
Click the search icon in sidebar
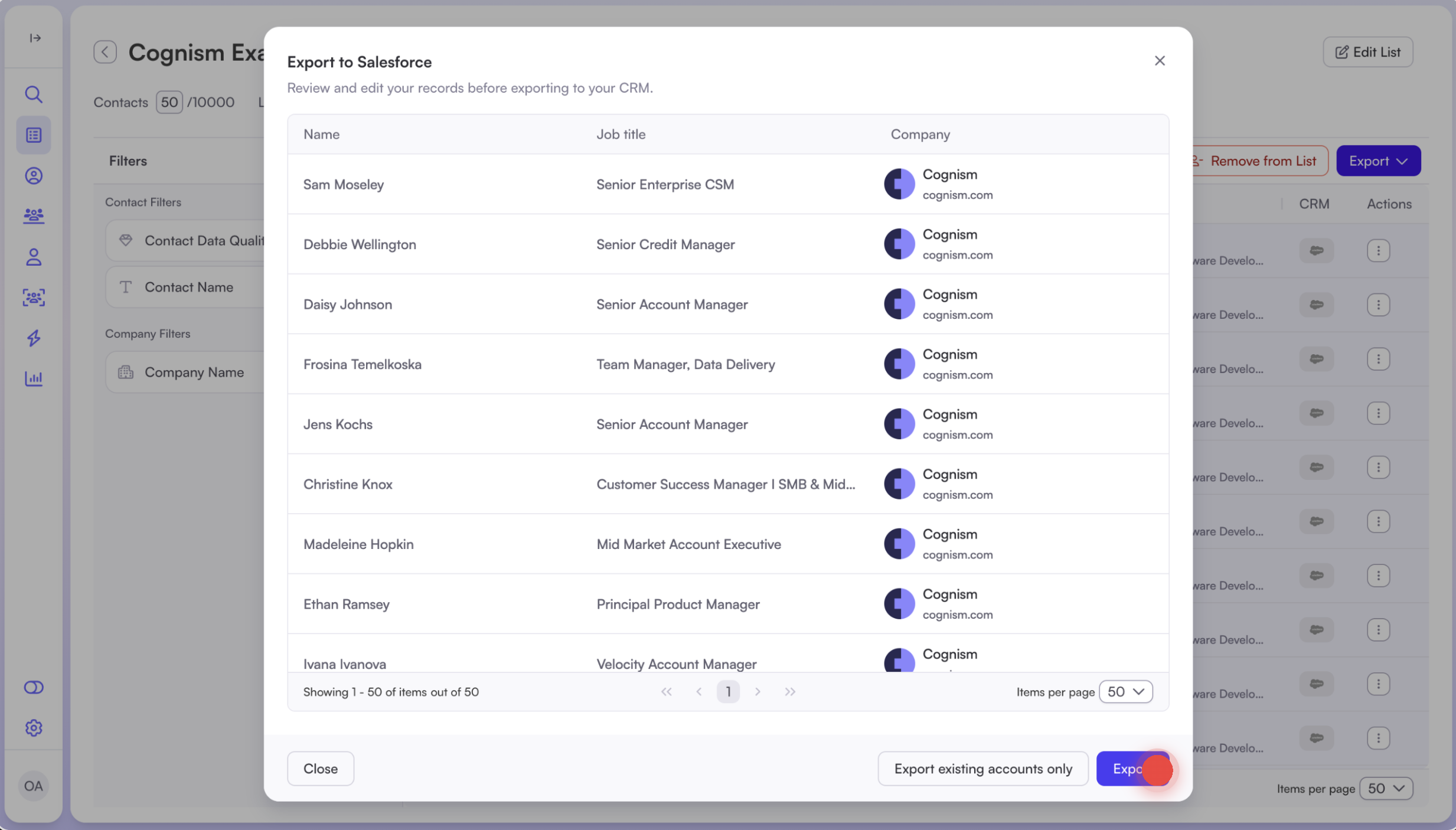(34, 94)
